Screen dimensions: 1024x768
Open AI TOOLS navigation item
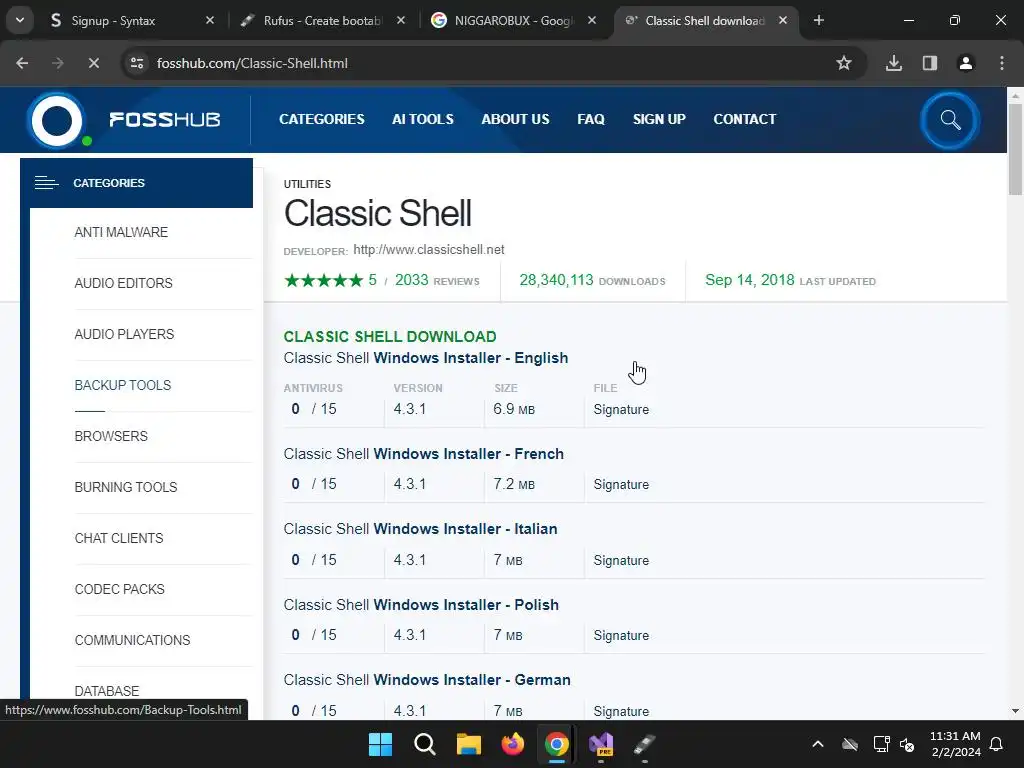coord(423,119)
